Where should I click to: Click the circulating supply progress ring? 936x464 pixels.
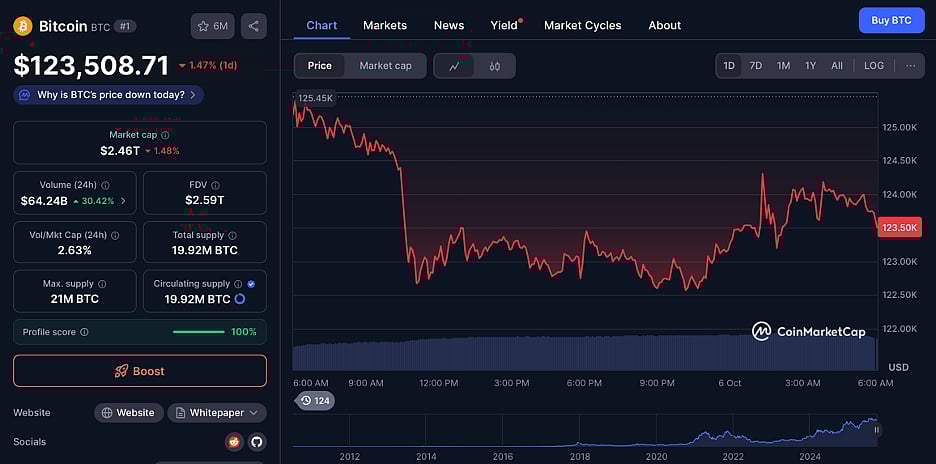coord(239,299)
